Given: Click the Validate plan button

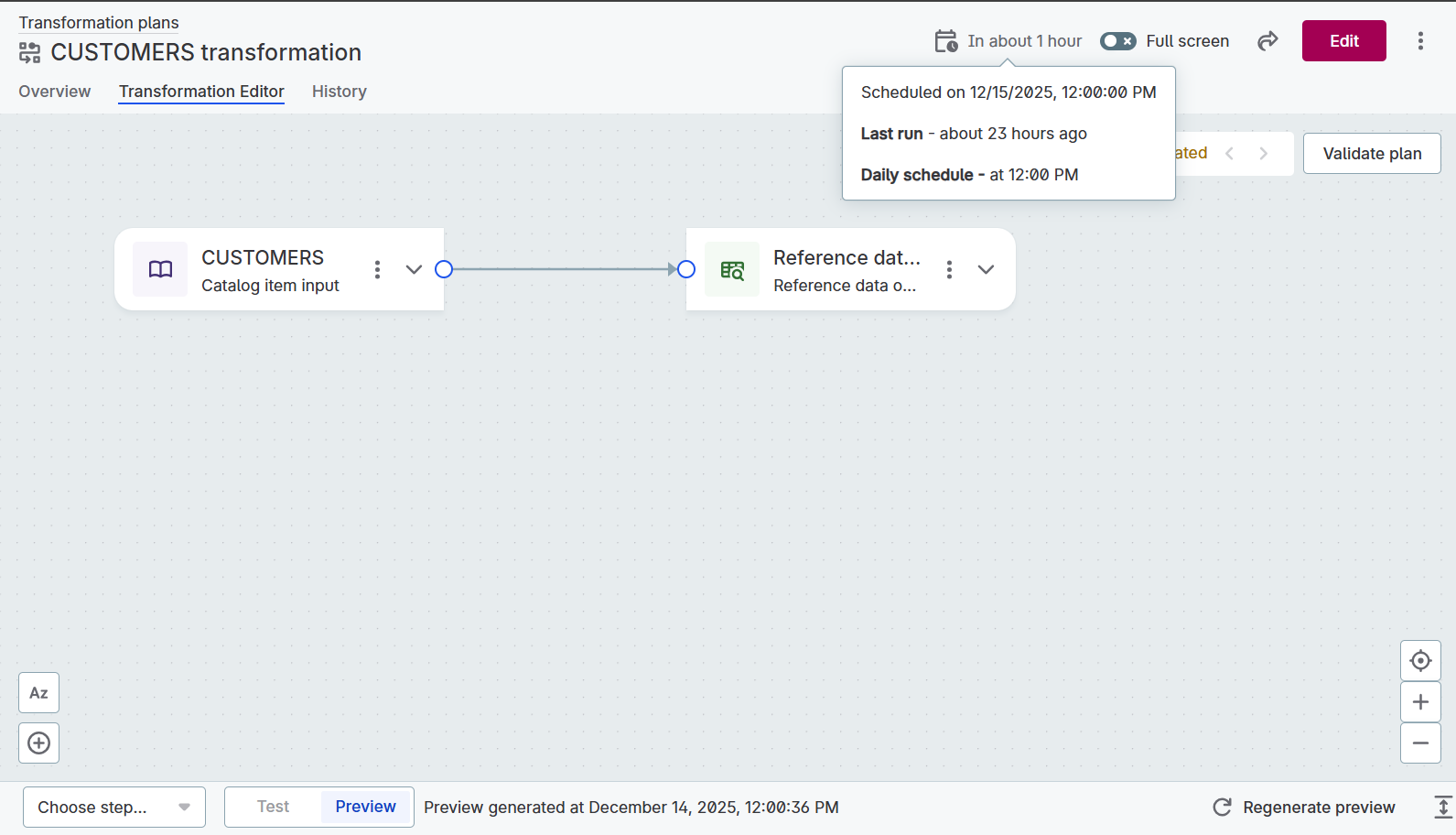Looking at the screenshot, I should [1372, 154].
